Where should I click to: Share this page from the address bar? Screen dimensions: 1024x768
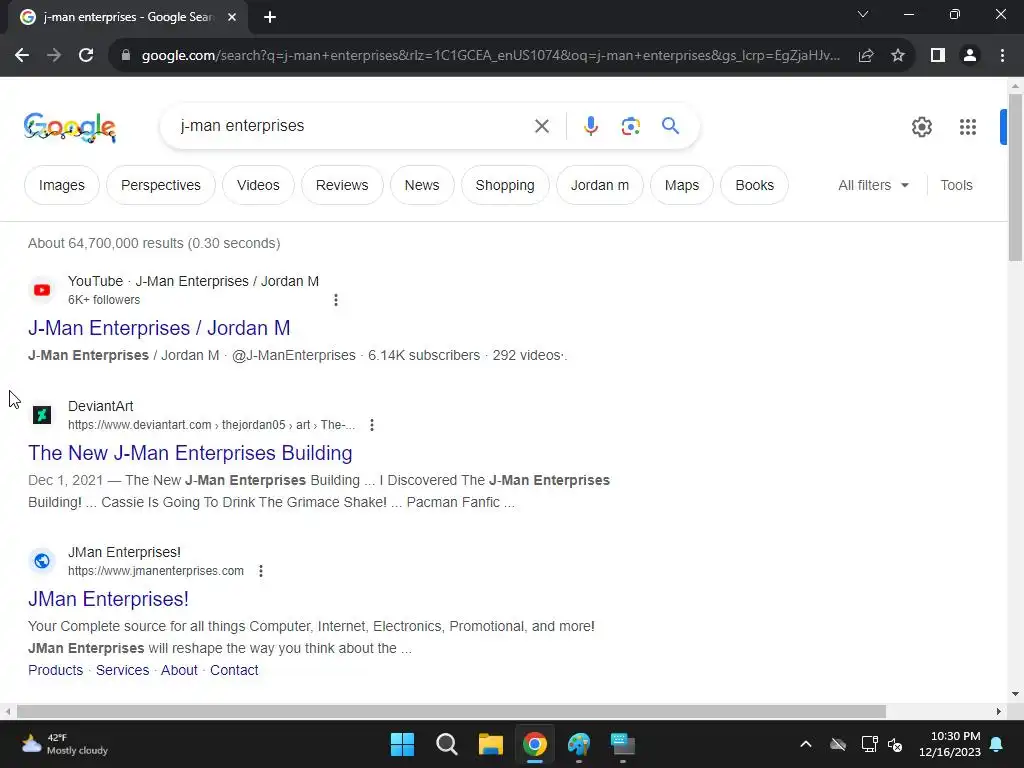(866, 56)
